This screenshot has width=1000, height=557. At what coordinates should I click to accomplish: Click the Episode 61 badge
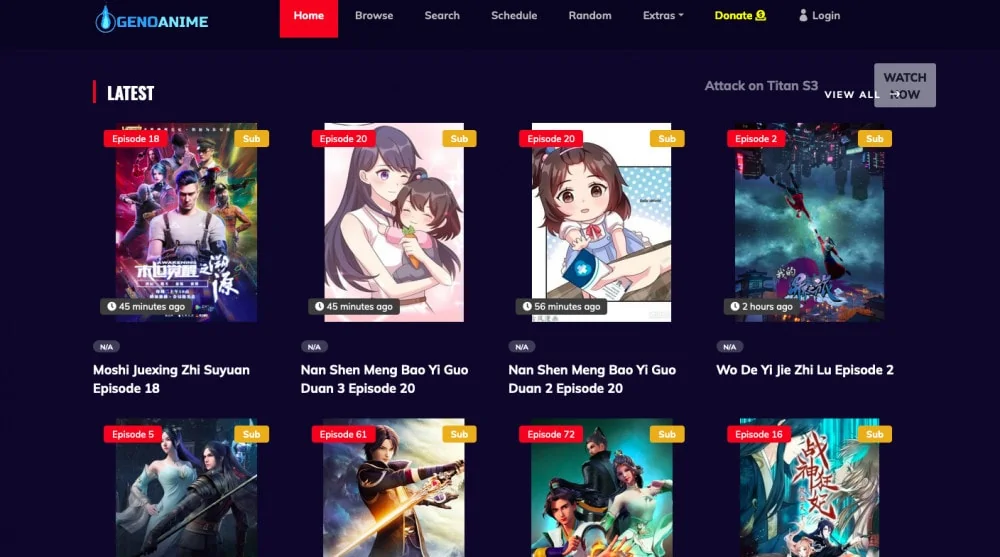click(x=343, y=434)
